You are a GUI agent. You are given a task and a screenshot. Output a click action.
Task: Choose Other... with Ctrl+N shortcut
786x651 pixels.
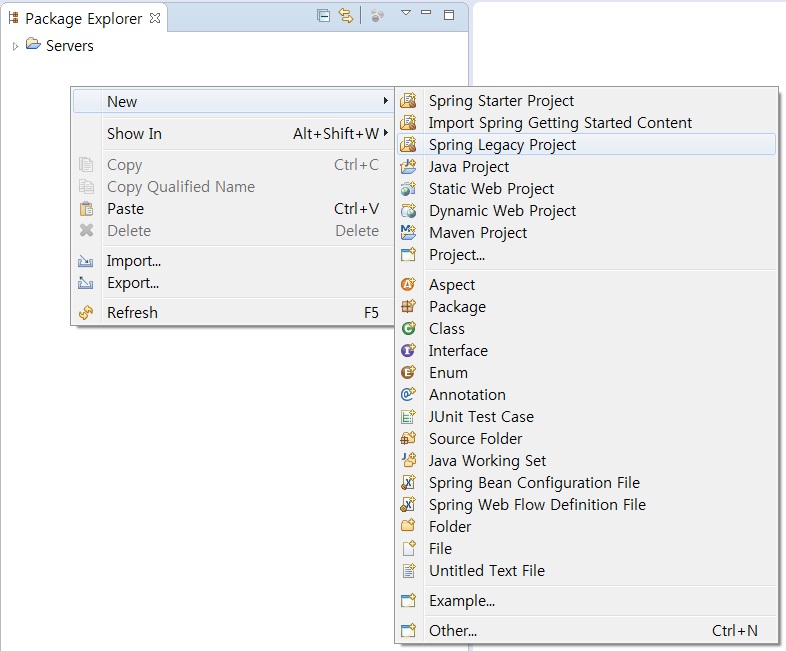[586, 630]
